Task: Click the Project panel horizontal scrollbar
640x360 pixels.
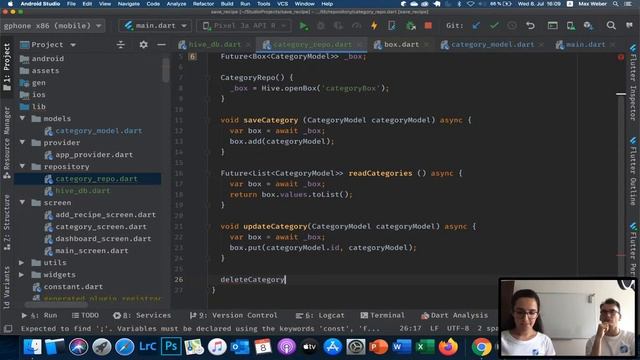Action: click(56, 304)
